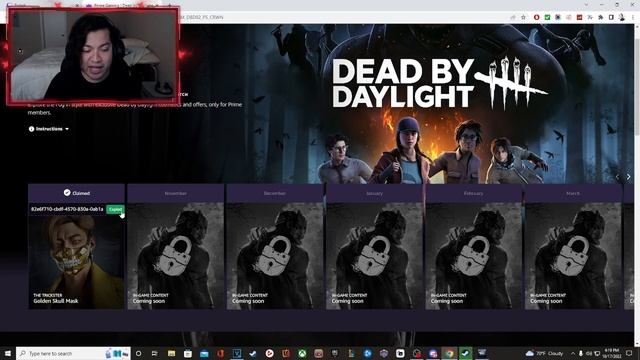Viewport: 640px width, 360px height.
Task: Open the taskbar clock and date
Action: (x=611, y=353)
